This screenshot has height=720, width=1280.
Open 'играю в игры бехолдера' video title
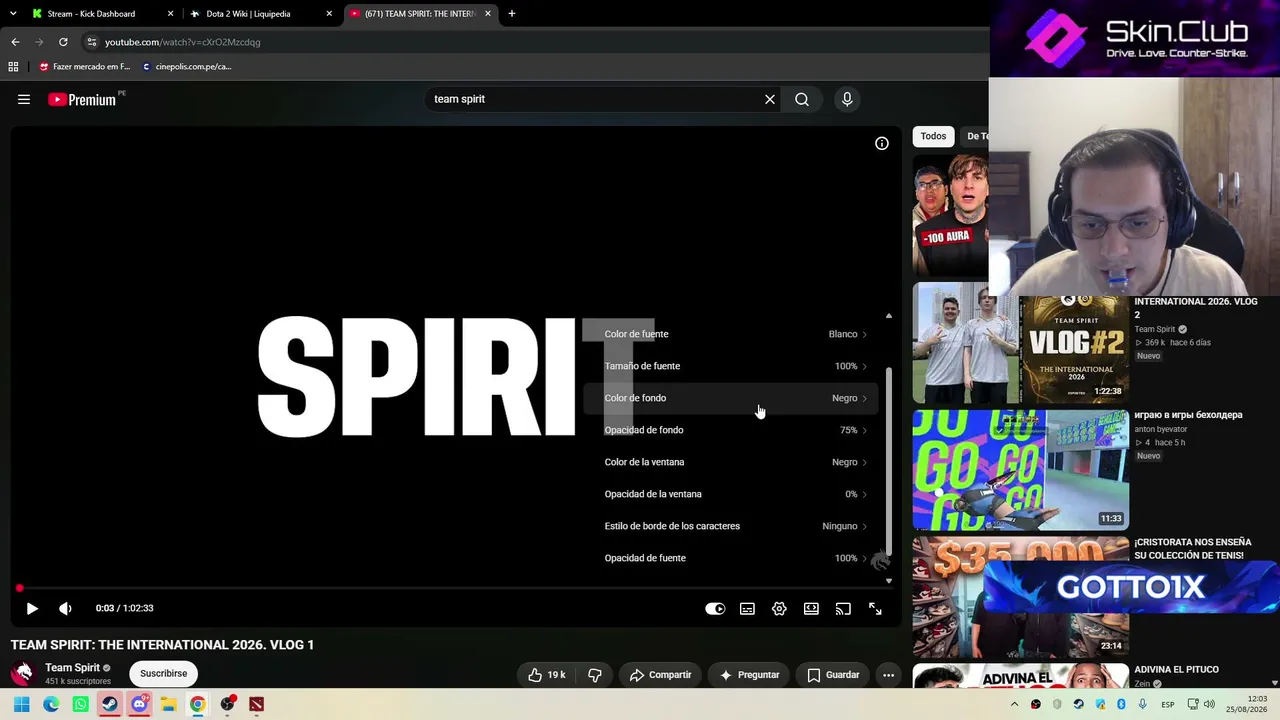coord(1188,415)
